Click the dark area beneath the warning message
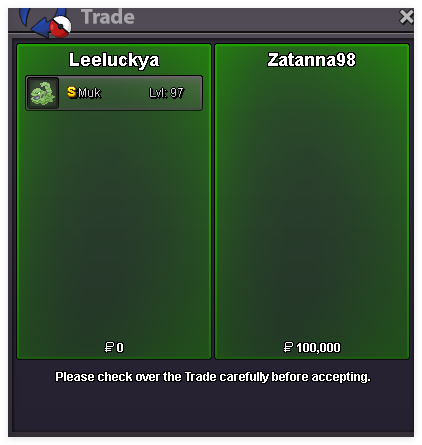Image resolution: width=422 pixels, height=445 pixels. coord(213,408)
